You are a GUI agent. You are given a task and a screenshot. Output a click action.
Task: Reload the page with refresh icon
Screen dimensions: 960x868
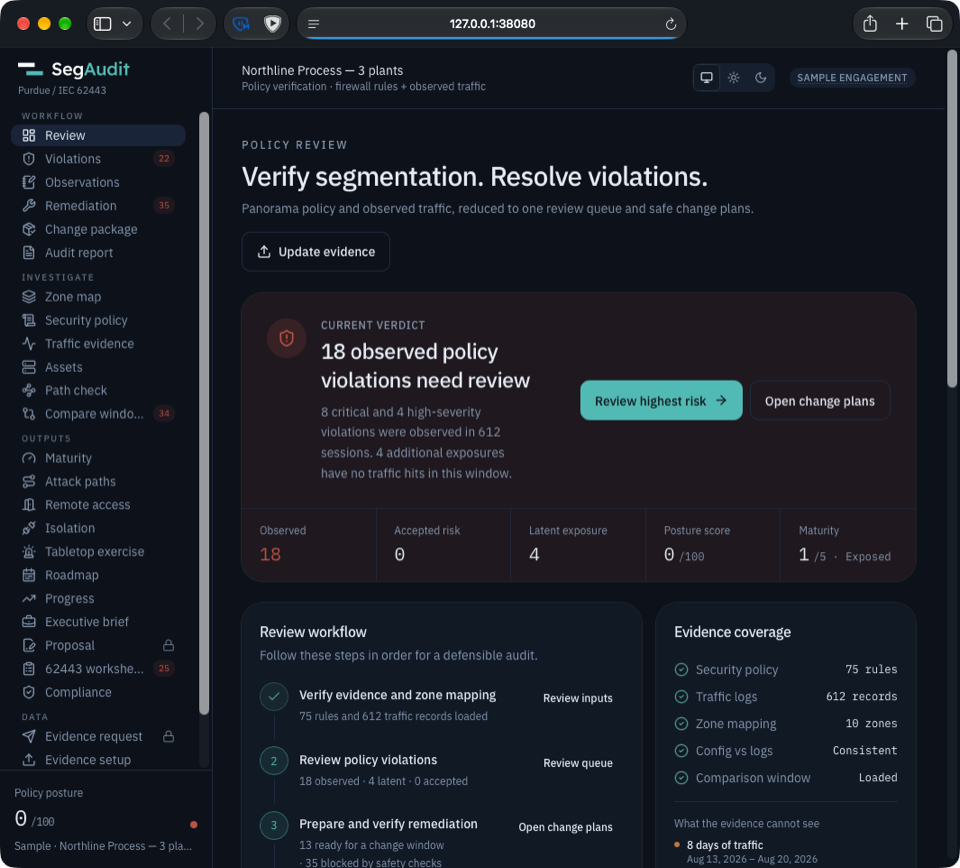[x=671, y=24]
